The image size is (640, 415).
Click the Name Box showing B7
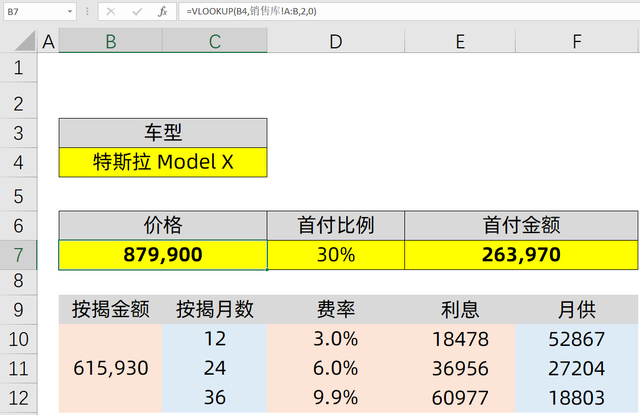coord(34,11)
